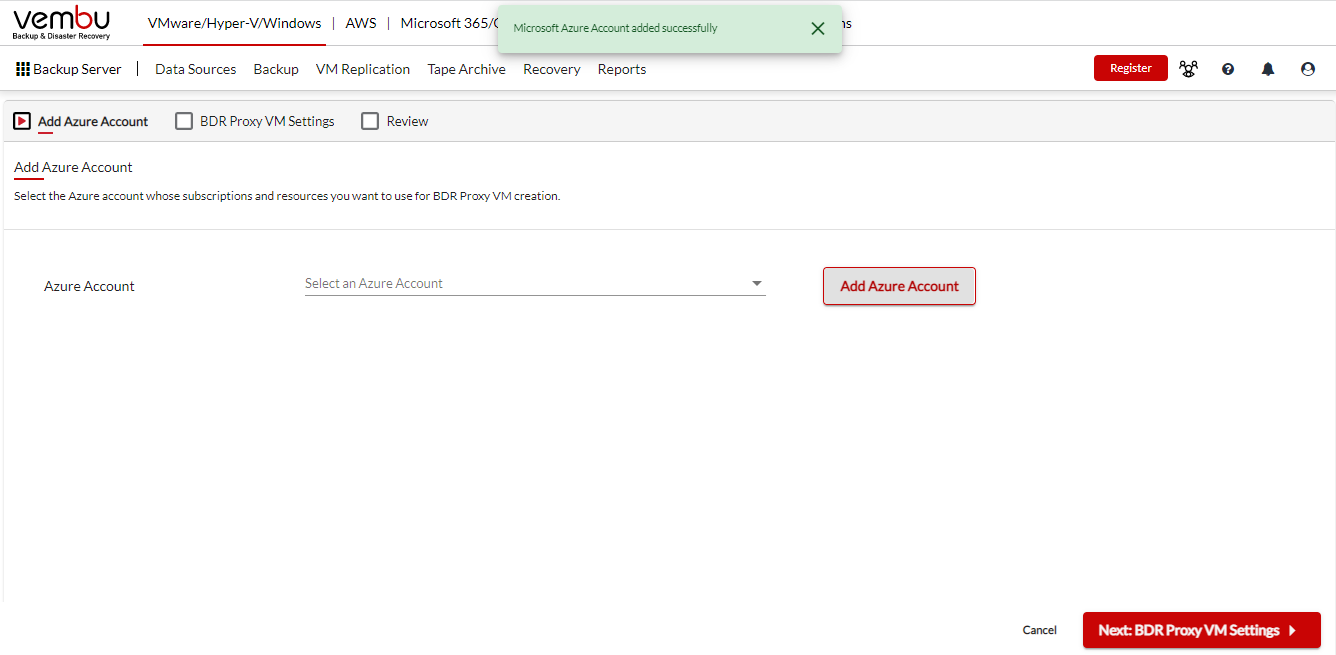Switch to the Microsoft 365 tab
The height and width of the screenshot is (655, 1336).
pos(449,23)
